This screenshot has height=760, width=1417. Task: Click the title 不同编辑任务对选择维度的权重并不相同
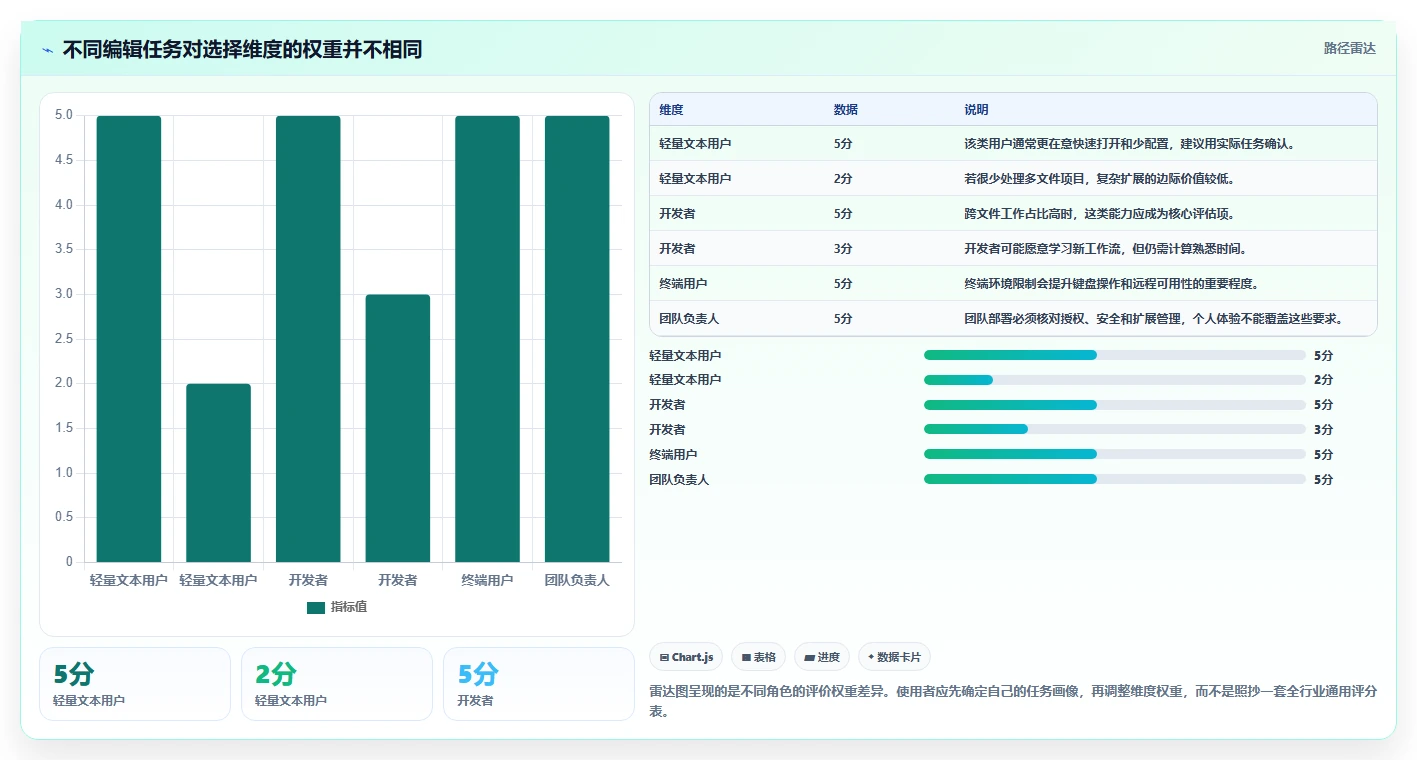click(x=242, y=49)
